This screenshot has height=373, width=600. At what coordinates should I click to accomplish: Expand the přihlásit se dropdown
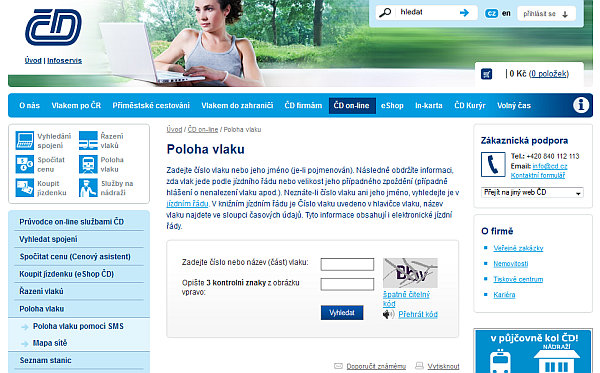click(x=546, y=14)
